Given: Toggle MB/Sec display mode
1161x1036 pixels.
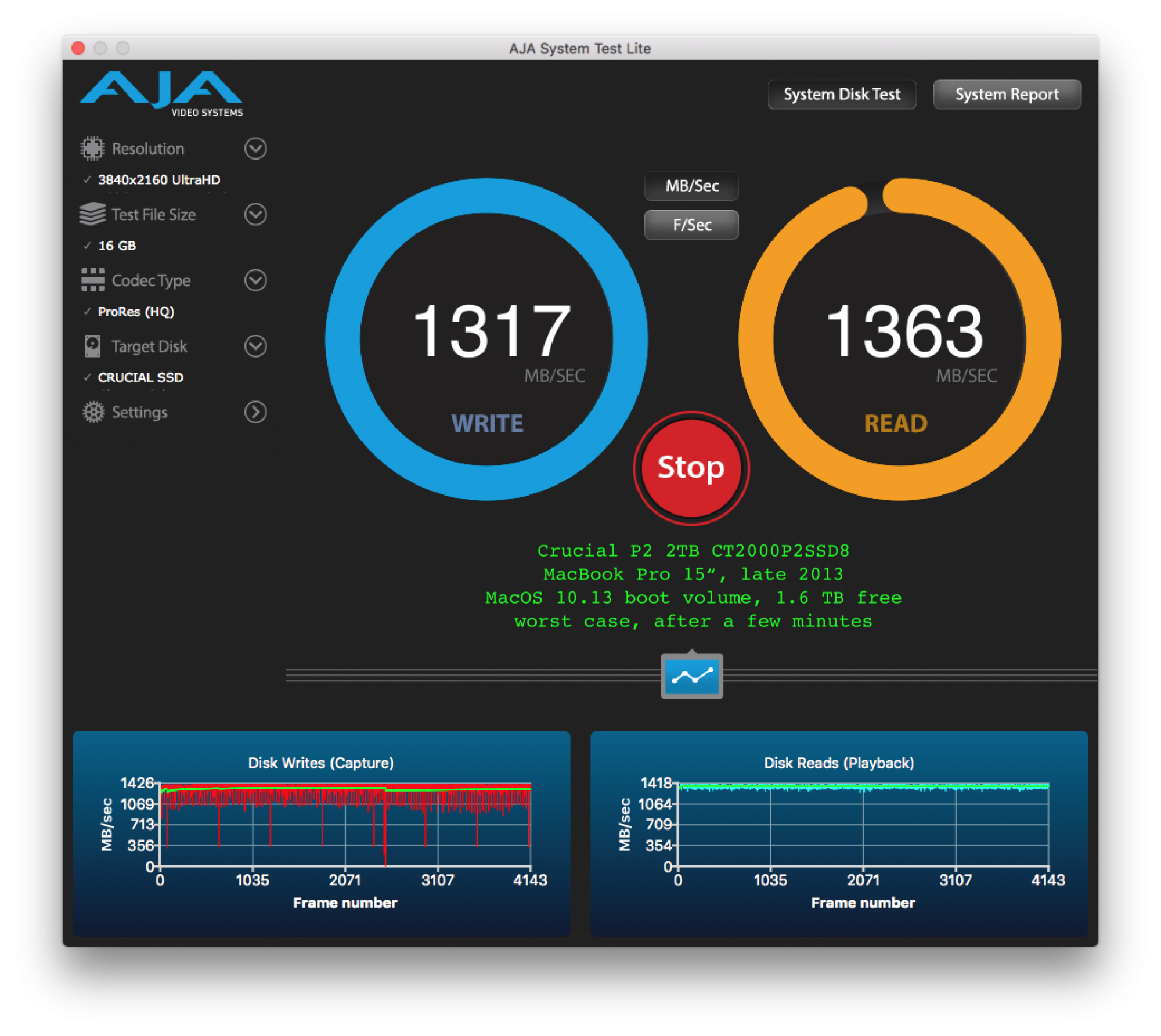Looking at the screenshot, I should tap(691, 186).
